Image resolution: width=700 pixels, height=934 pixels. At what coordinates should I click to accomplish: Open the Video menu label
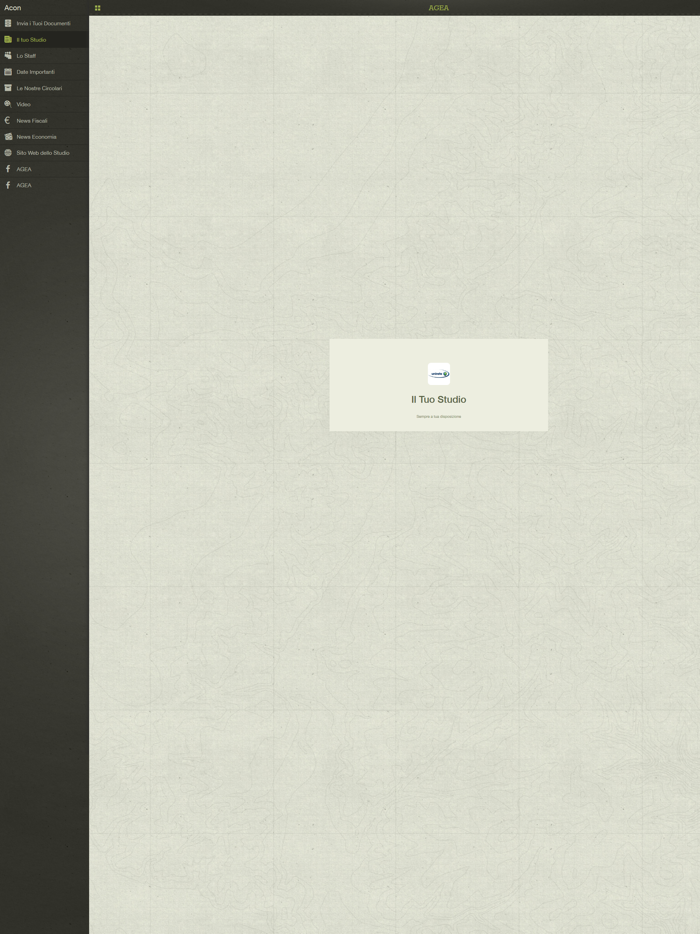click(x=23, y=104)
